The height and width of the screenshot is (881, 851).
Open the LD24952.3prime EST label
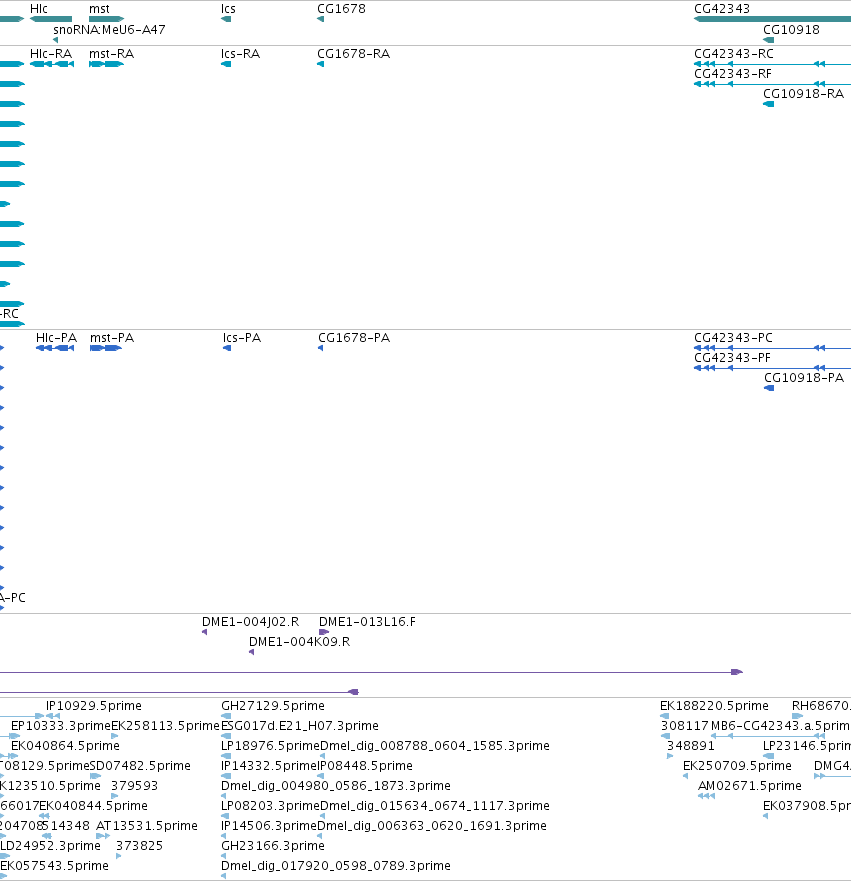pyautogui.click(x=51, y=846)
